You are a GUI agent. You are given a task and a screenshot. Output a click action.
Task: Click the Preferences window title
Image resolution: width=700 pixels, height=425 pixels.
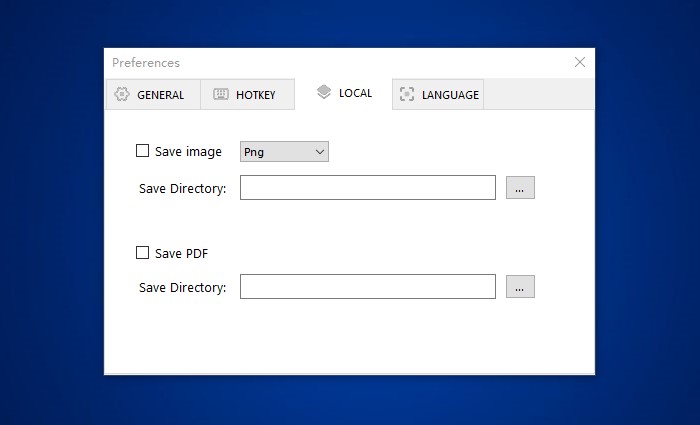click(146, 63)
